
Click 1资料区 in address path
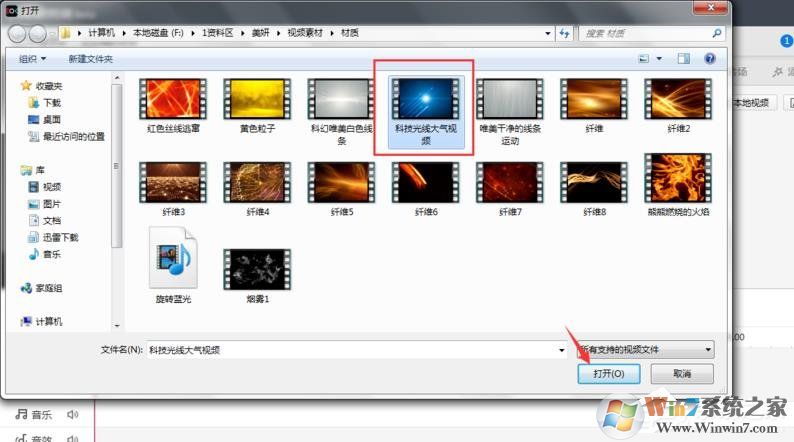point(218,33)
